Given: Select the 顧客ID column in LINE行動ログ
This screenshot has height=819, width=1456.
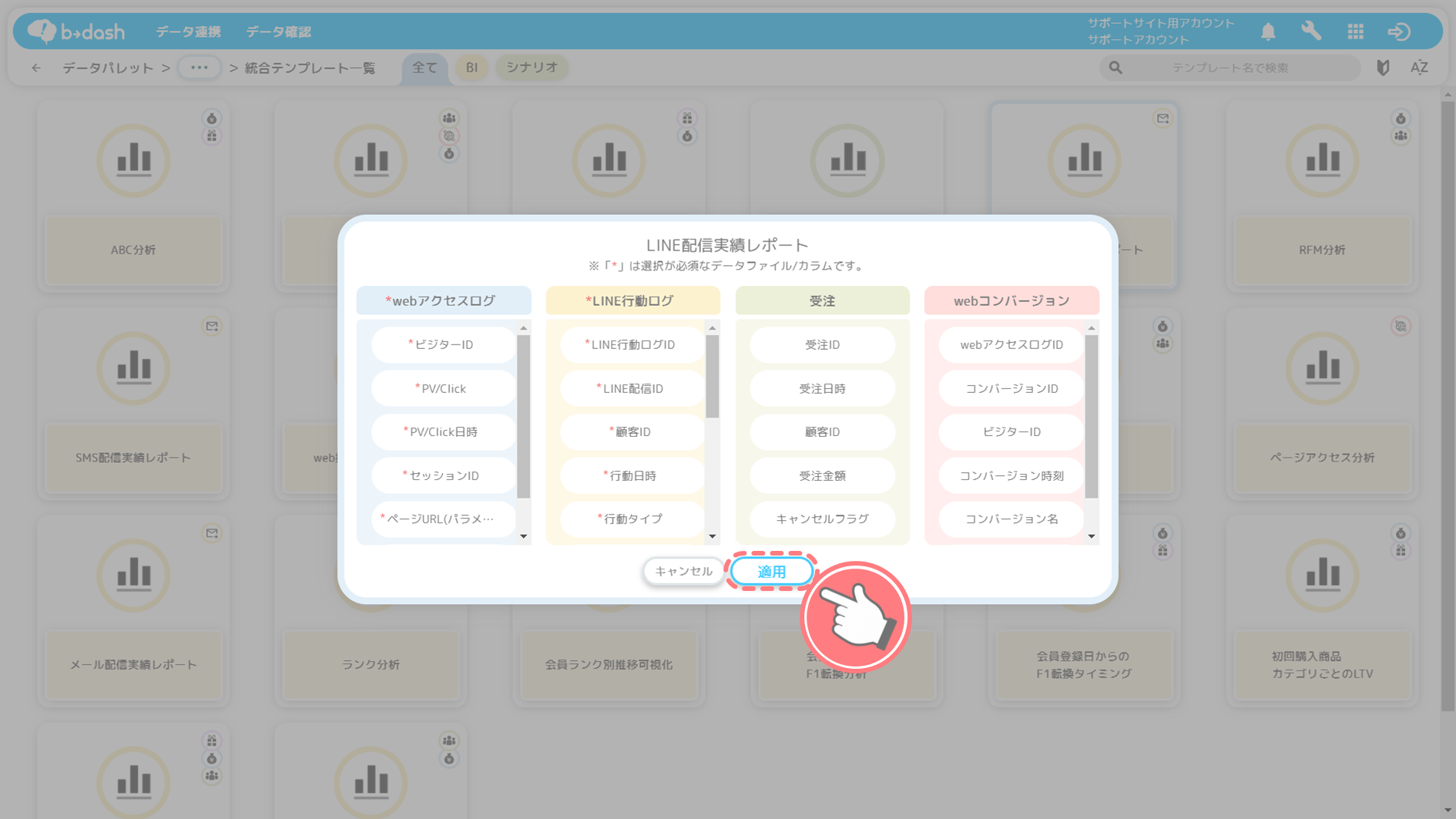Looking at the screenshot, I should [632, 431].
